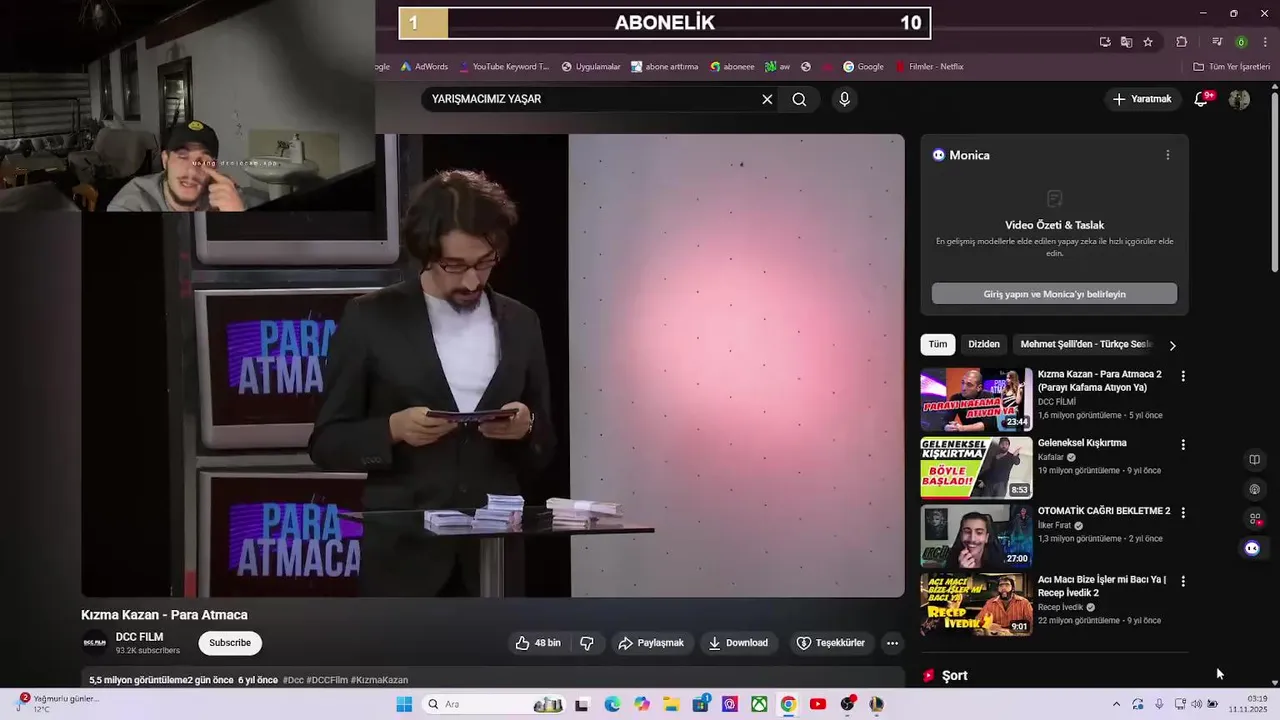Click the video player to pause

point(493,365)
